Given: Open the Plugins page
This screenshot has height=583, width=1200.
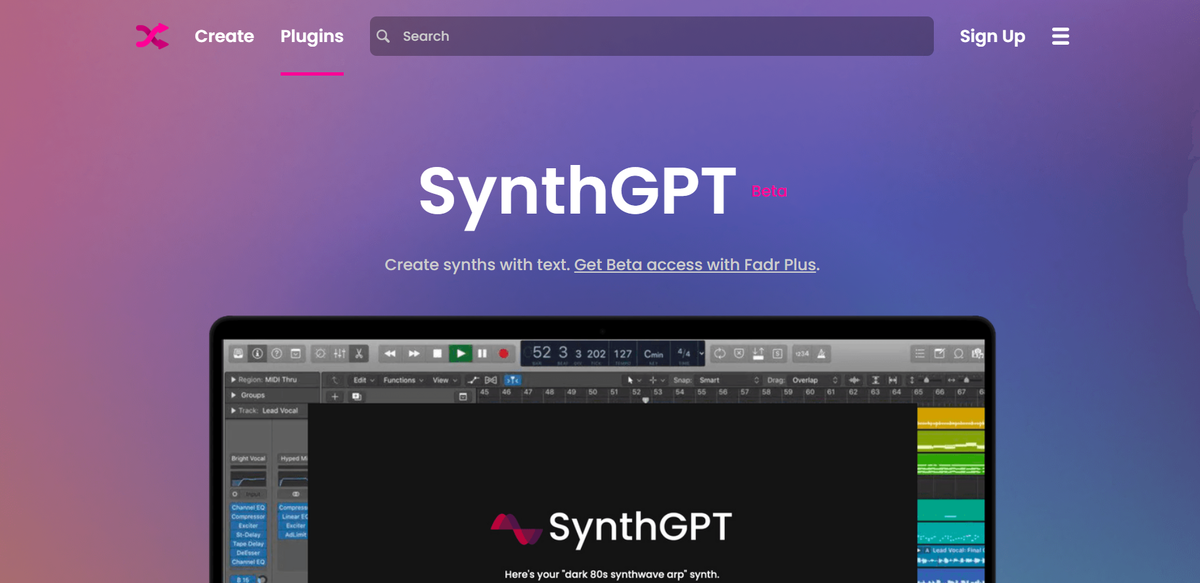Looking at the screenshot, I should click(x=312, y=36).
